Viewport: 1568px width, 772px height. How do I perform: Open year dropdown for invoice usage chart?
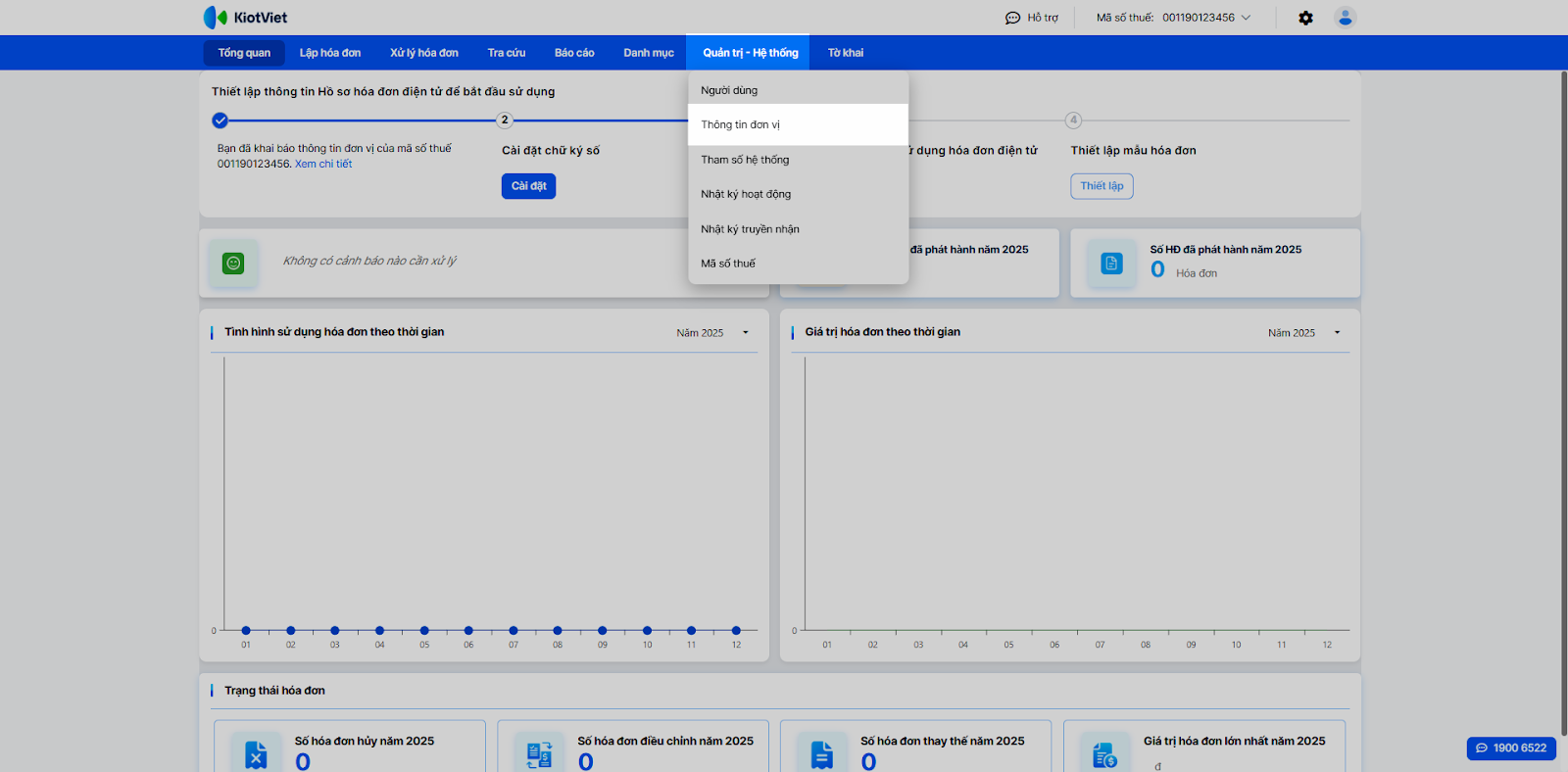745,333
